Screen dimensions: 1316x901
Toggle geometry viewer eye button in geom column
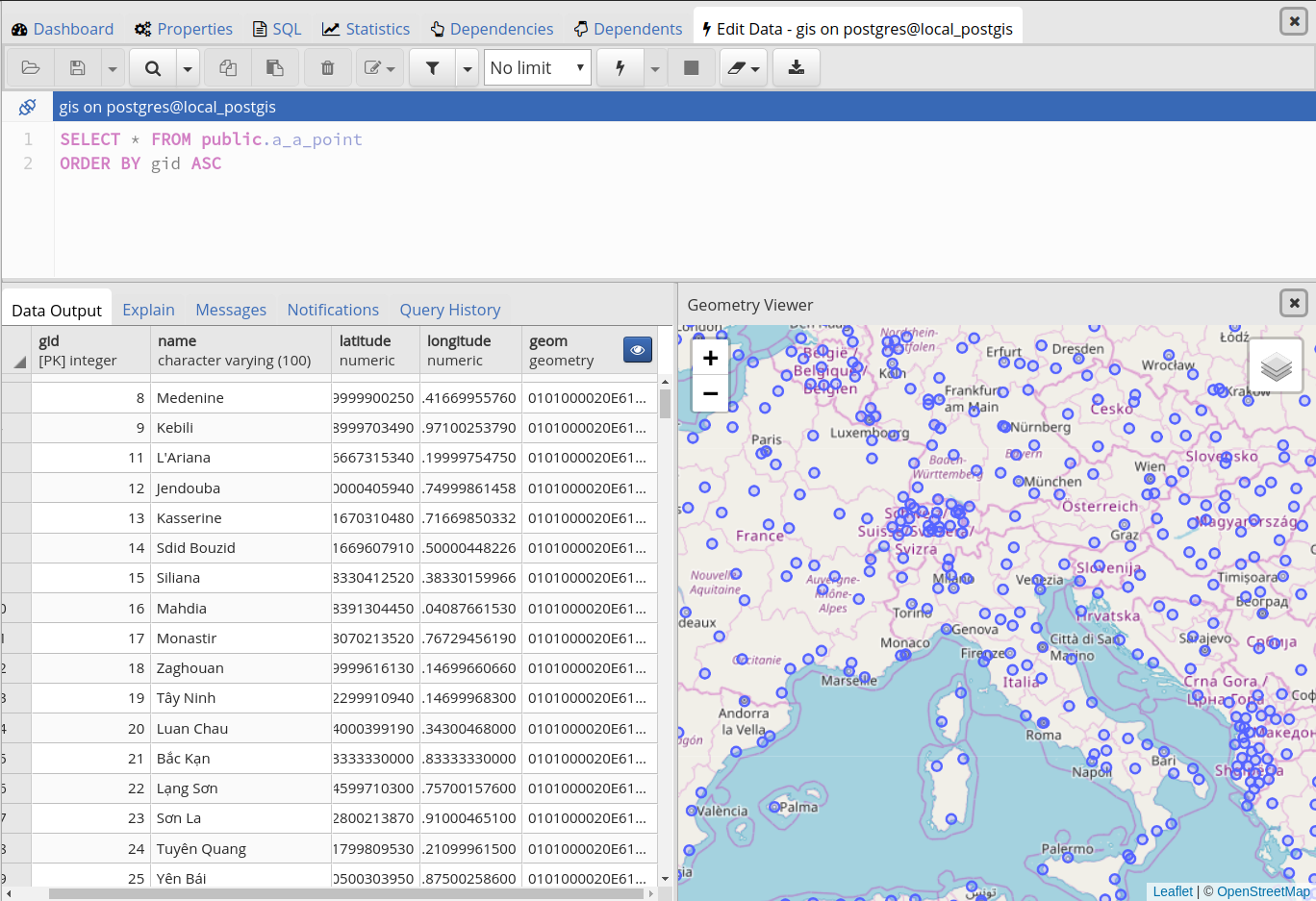pyautogui.click(x=637, y=350)
